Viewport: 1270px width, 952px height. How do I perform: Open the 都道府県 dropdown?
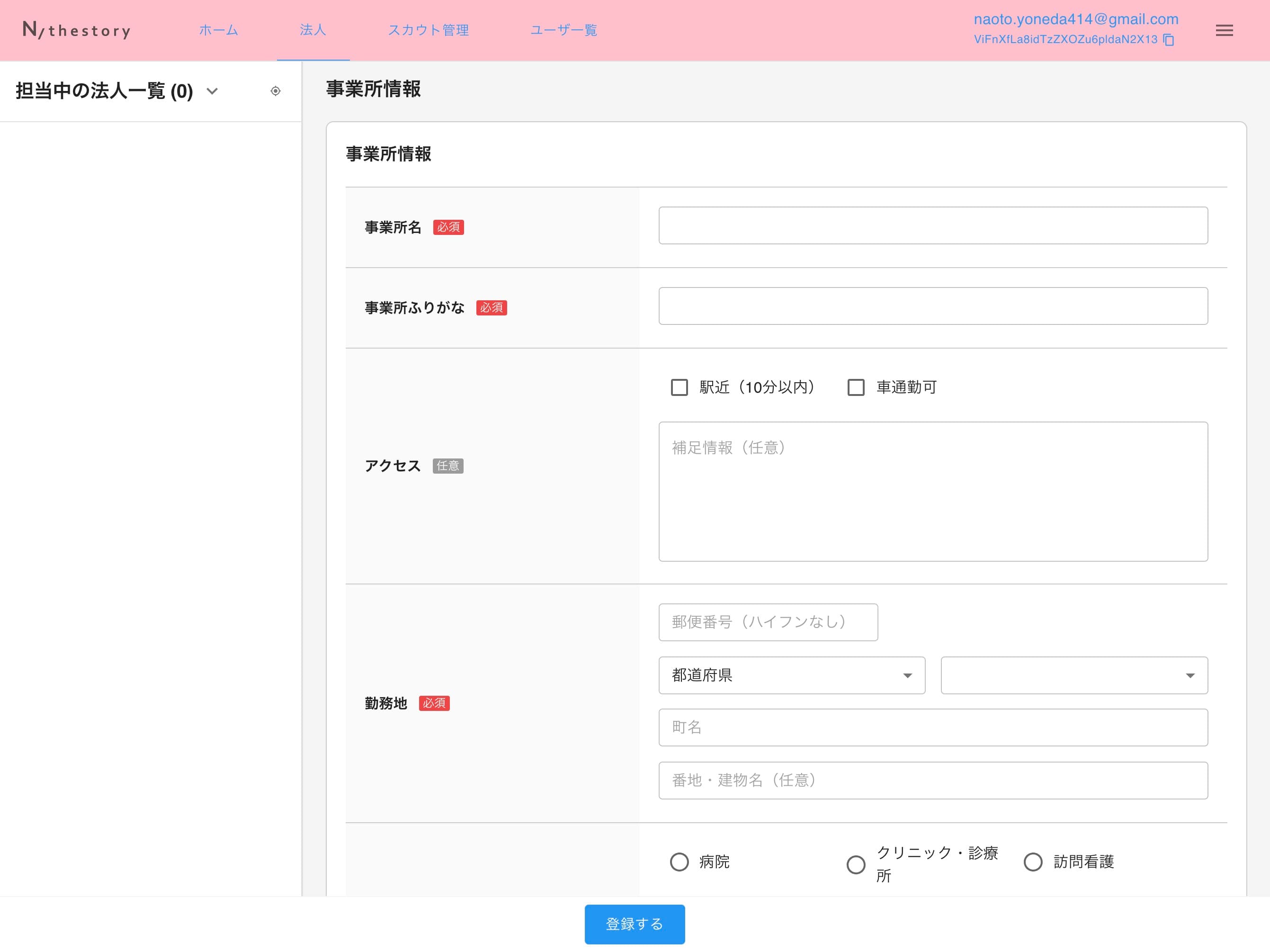pyautogui.click(x=791, y=675)
